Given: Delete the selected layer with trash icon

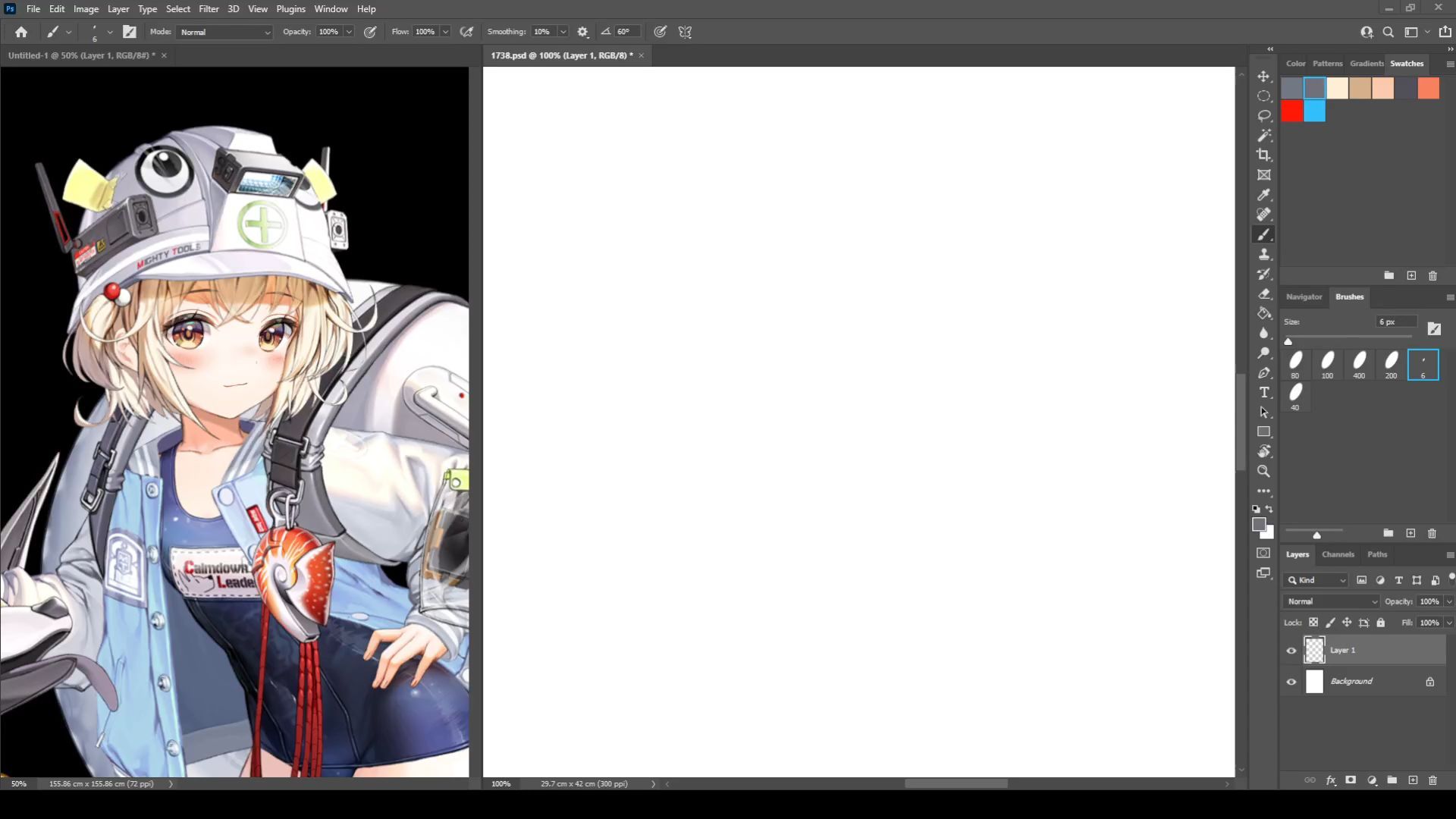Looking at the screenshot, I should click(x=1432, y=780).
